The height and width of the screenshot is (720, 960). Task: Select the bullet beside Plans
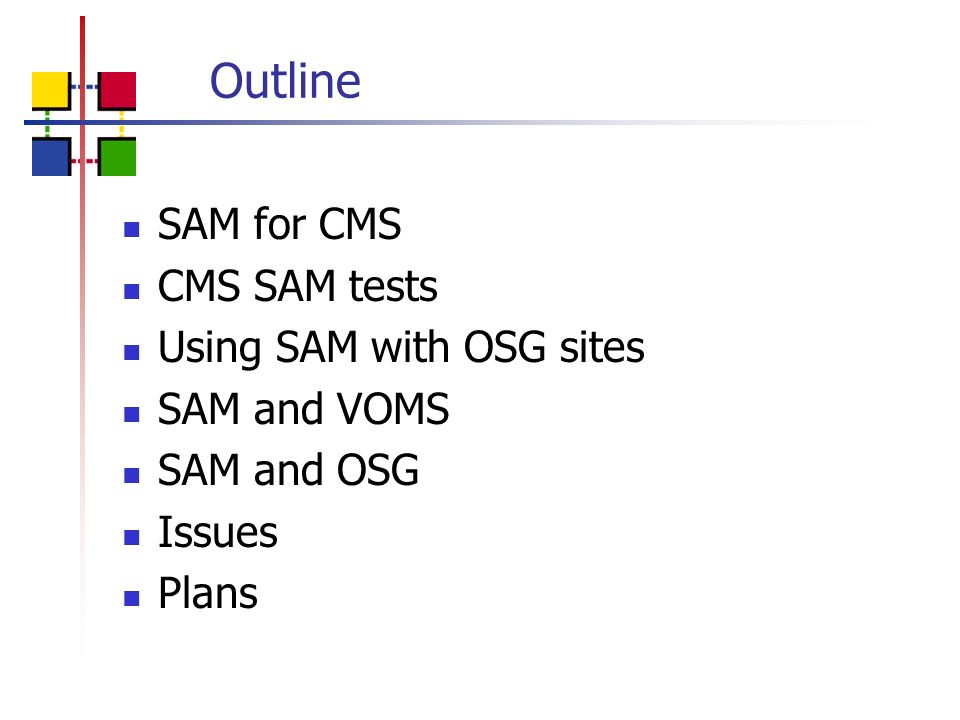point(132,599)
